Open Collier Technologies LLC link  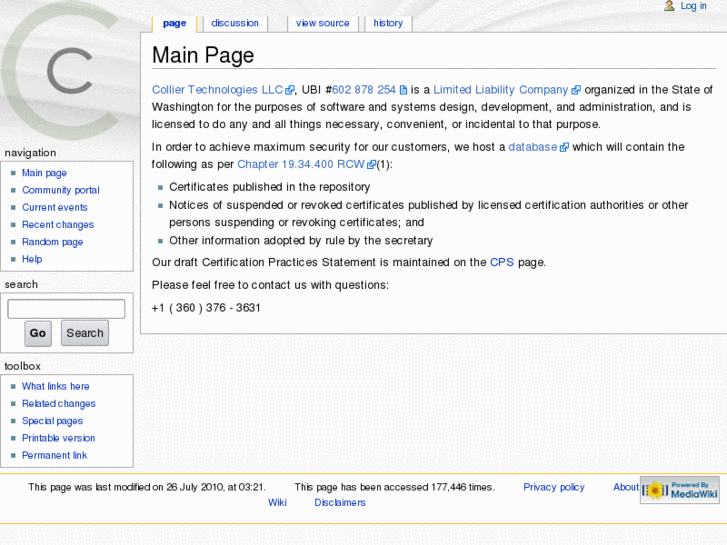click(x=217, y=90)
